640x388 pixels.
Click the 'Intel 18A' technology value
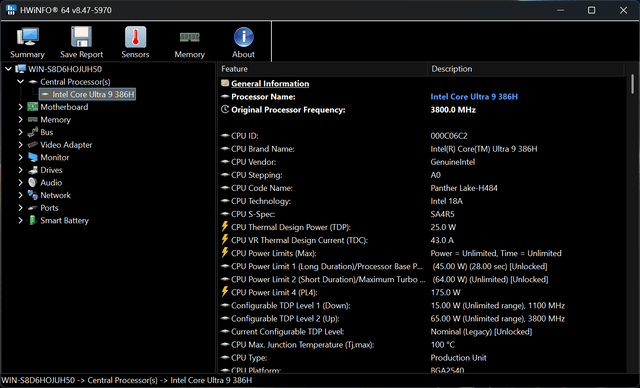[447, 201]
